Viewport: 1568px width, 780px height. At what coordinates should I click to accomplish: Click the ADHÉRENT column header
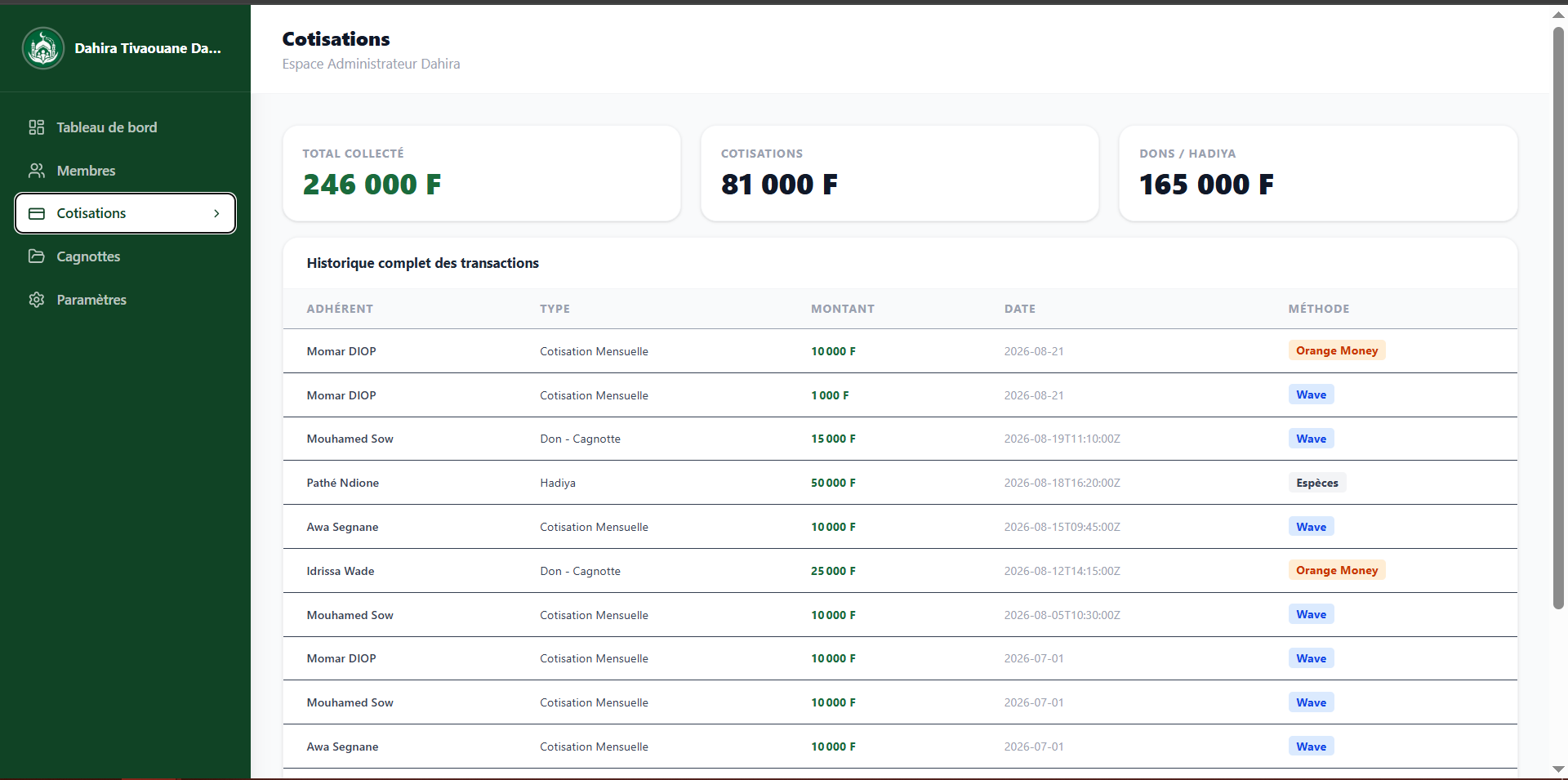click(x=340, y=309)
